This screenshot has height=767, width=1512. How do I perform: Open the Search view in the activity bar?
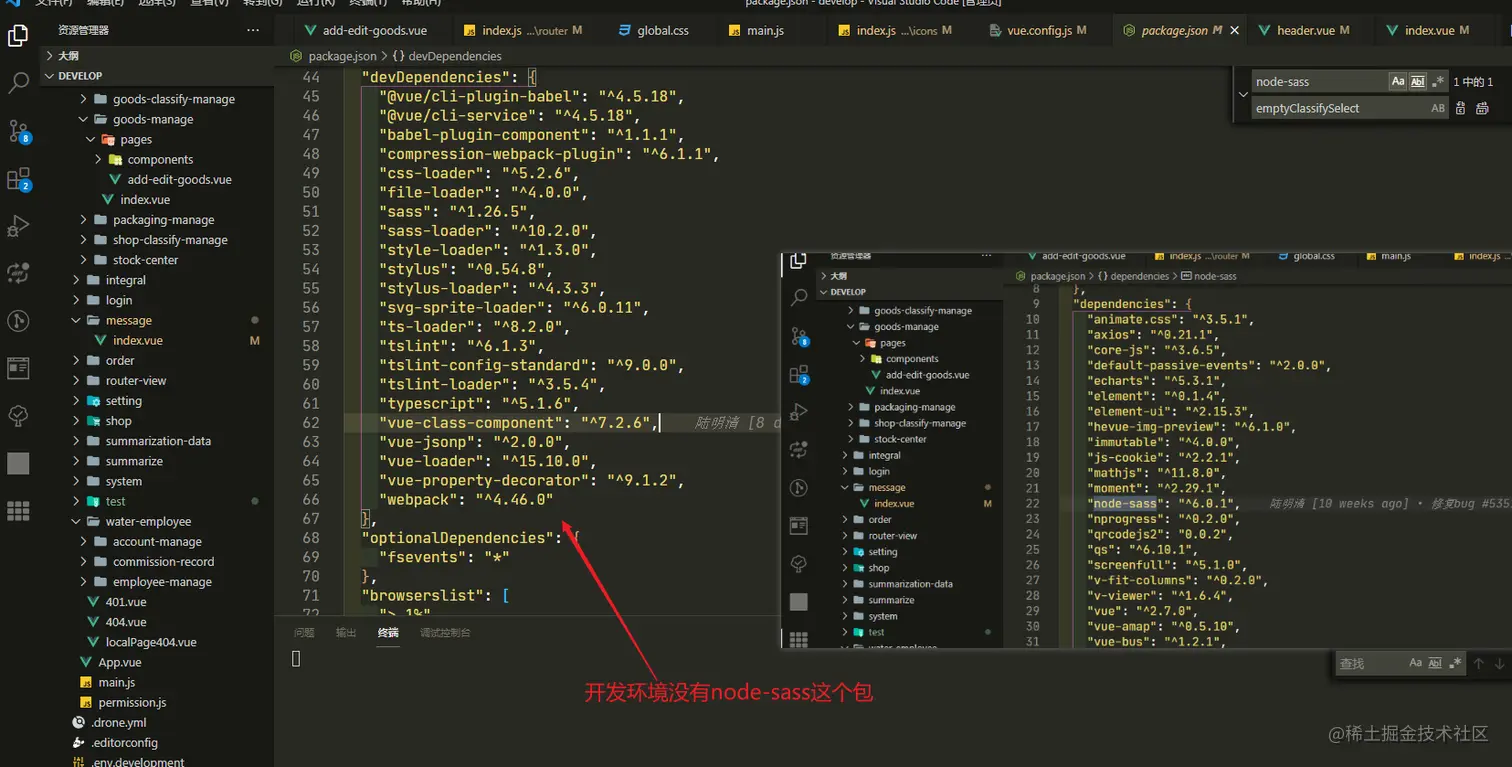18,83
